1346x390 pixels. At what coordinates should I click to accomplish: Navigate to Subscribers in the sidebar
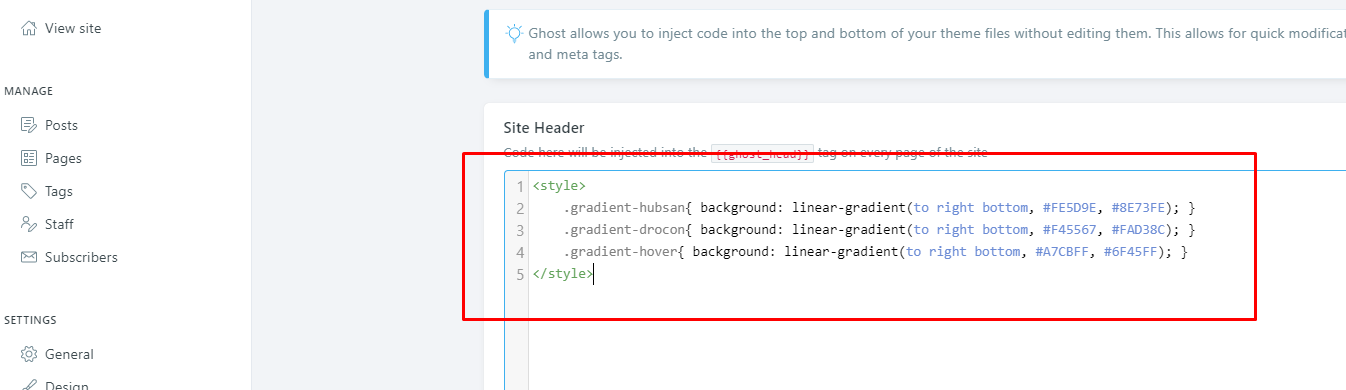click(x=81, y=257)
